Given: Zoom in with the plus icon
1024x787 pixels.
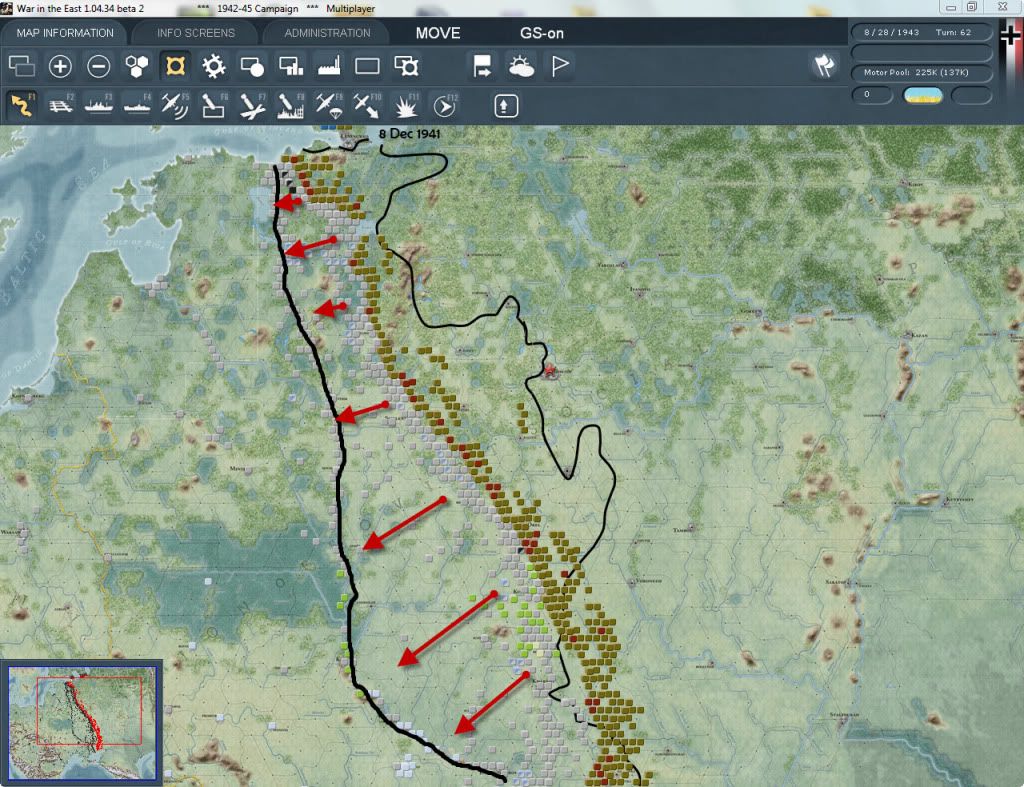Looking at the screenshot, I should 60,66.
